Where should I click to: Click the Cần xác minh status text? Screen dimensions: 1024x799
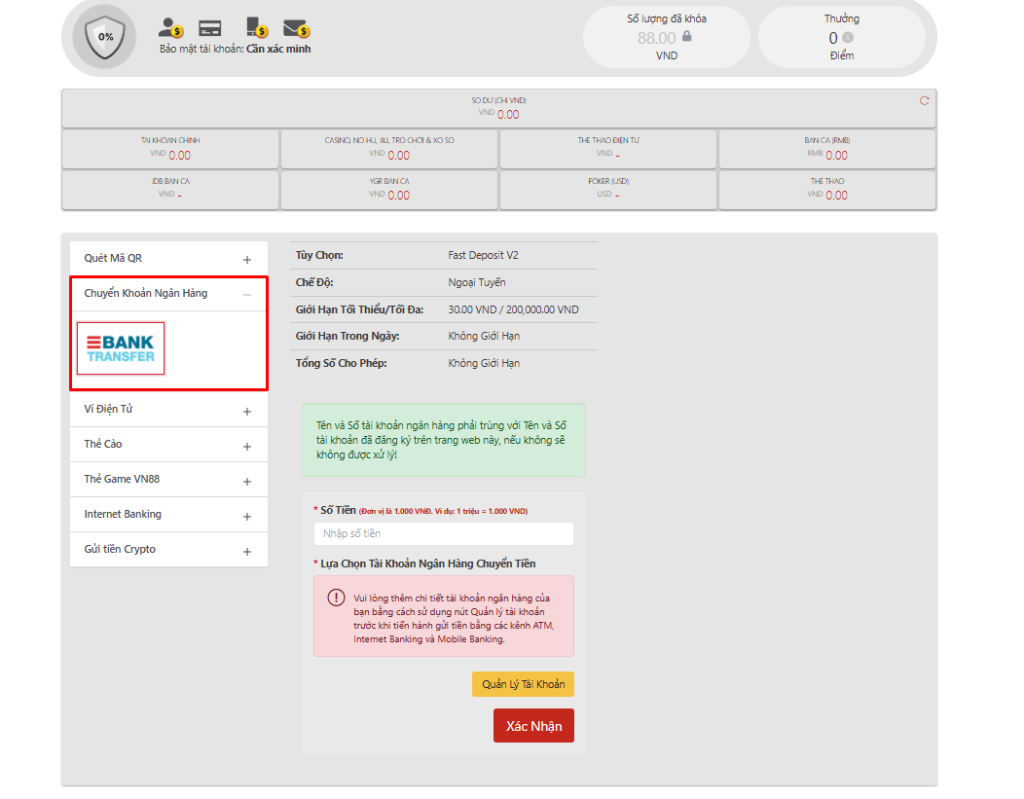pos(278,49)
